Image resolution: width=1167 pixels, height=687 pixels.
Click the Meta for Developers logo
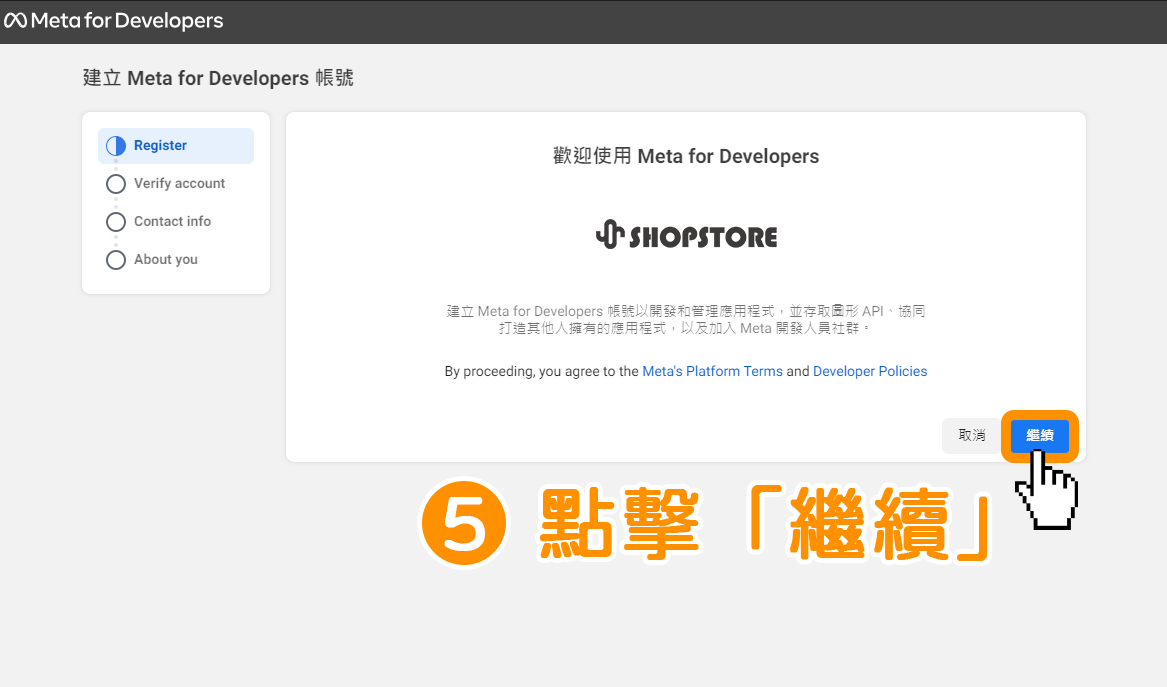pos(114,21)
